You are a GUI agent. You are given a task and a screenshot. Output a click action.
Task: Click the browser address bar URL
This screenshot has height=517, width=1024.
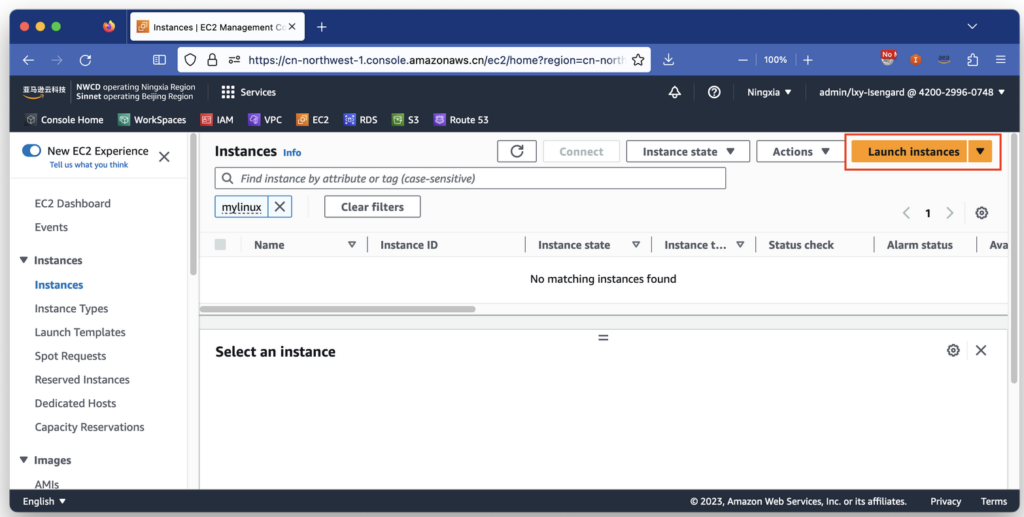click(436, 60)
